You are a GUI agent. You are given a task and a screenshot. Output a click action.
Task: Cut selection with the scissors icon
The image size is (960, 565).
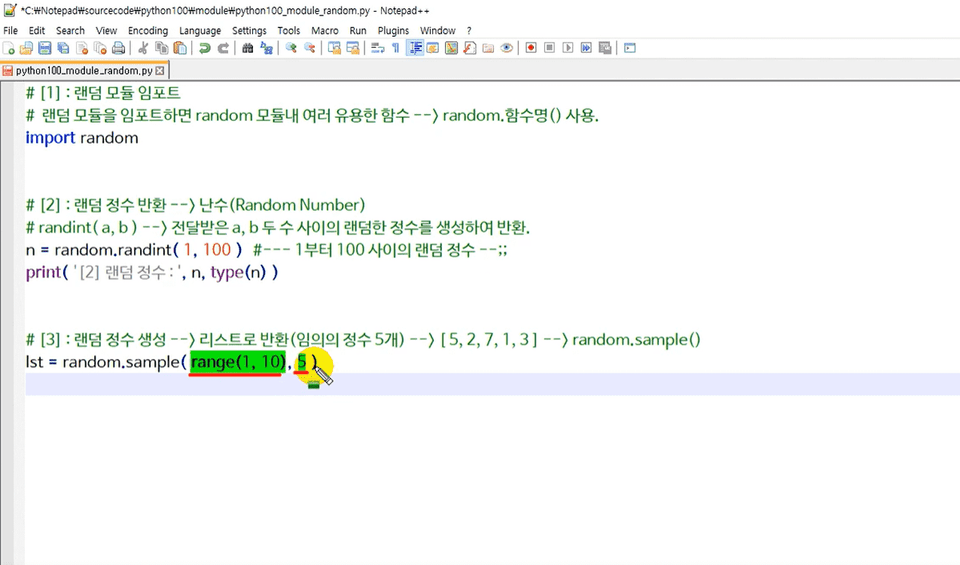click(x=143, y=48)
